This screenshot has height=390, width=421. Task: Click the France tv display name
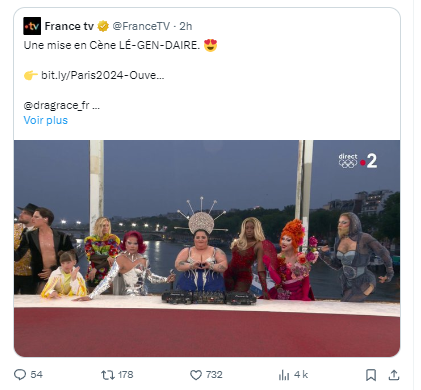click(x=69, y=26)
